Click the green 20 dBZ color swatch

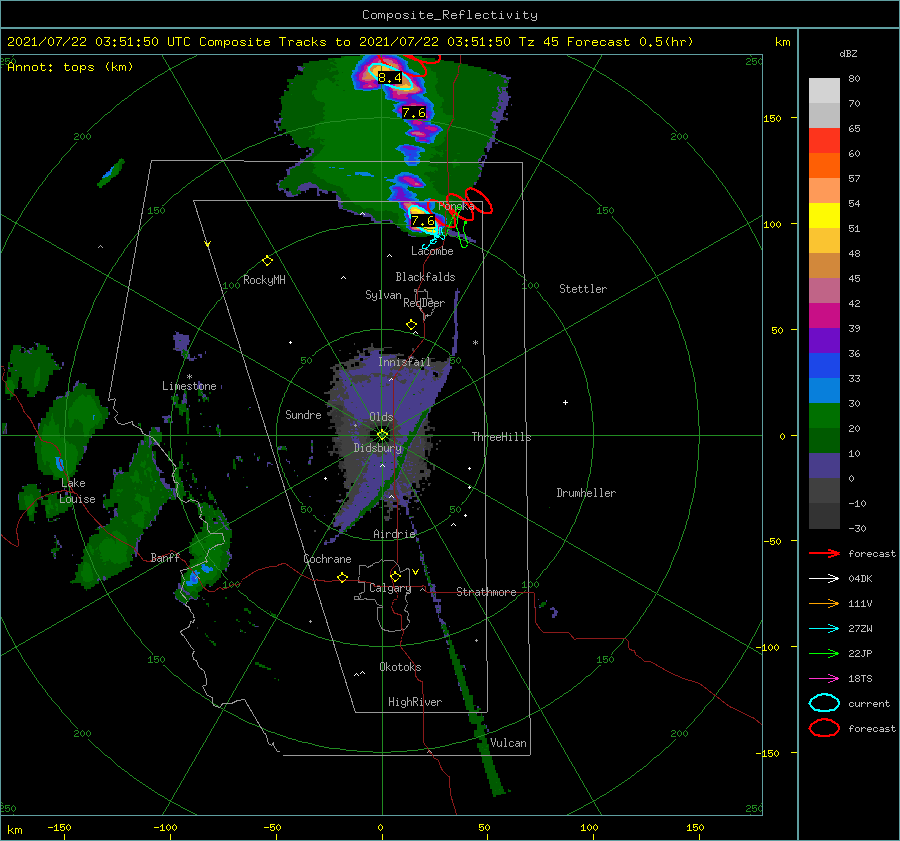[824, 416]
